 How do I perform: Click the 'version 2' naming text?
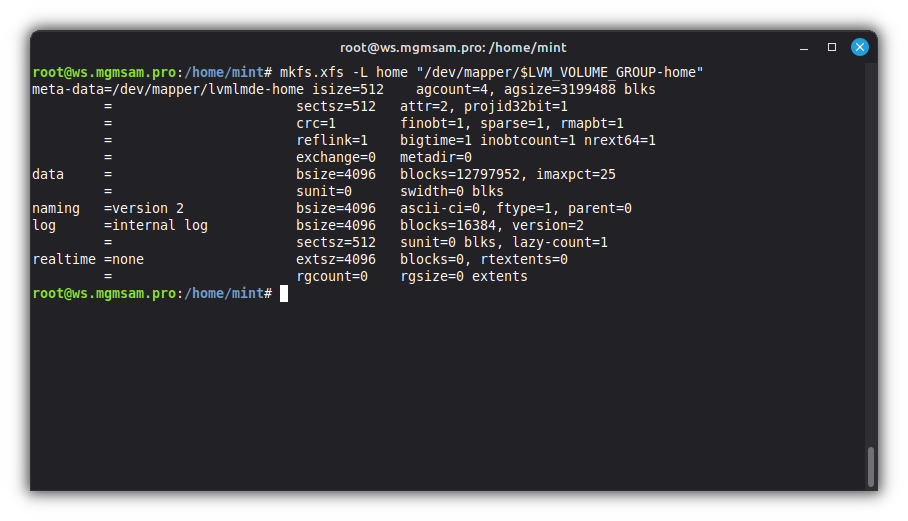point(148,208)
